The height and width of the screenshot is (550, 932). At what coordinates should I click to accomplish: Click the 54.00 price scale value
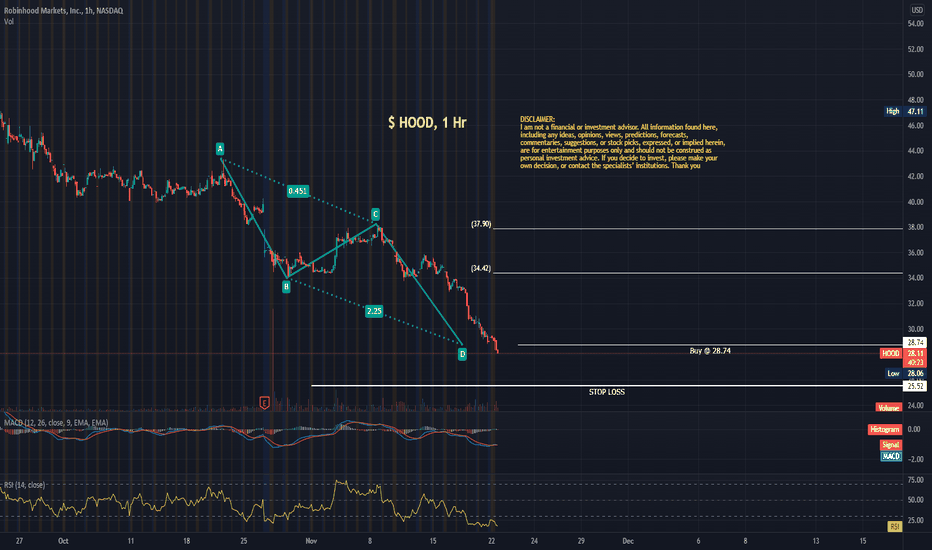coord(915,24)
